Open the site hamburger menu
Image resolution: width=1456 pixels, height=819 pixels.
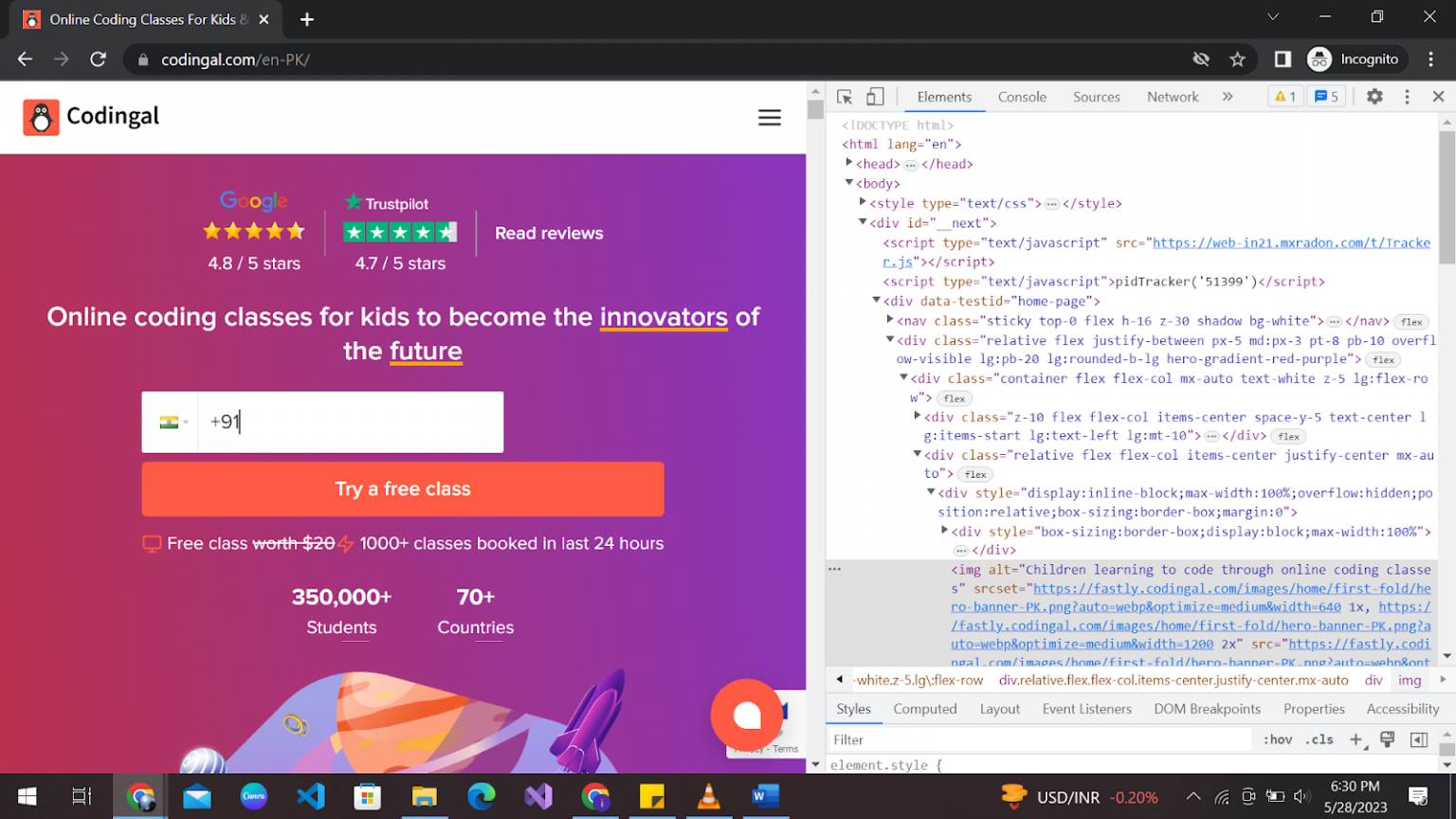point(770,117)
